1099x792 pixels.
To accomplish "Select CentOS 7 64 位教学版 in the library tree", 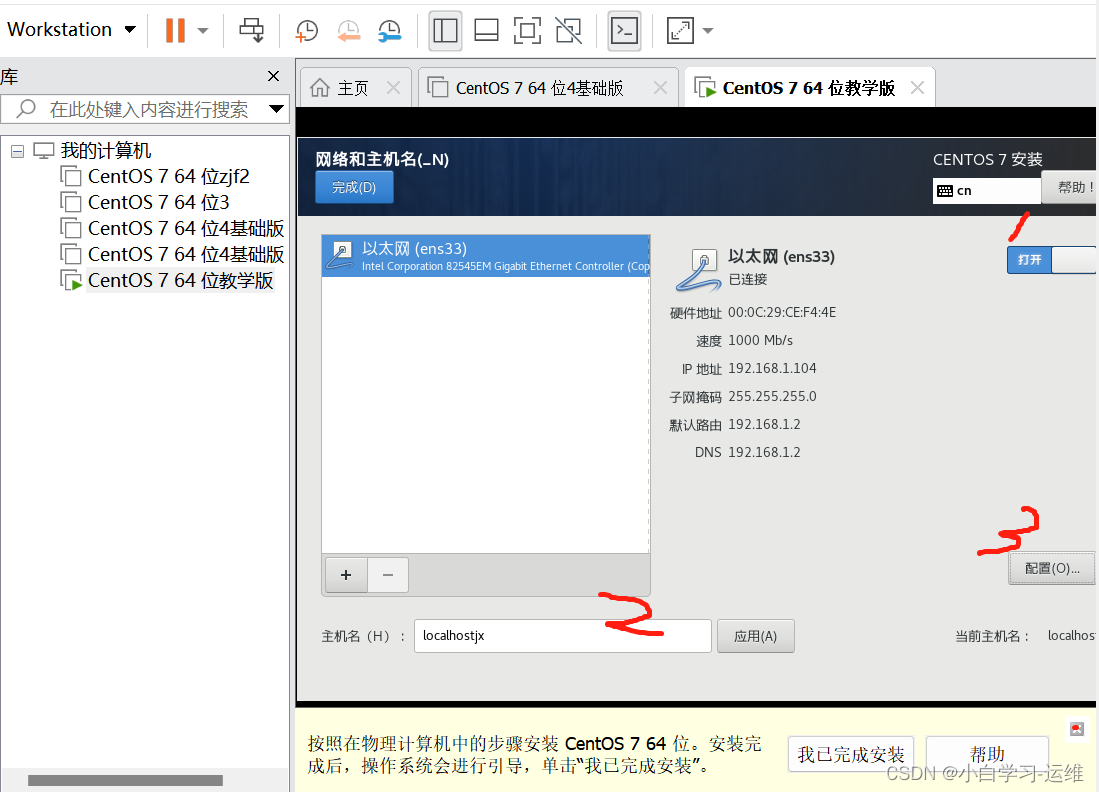I will [x=180, y=280].
